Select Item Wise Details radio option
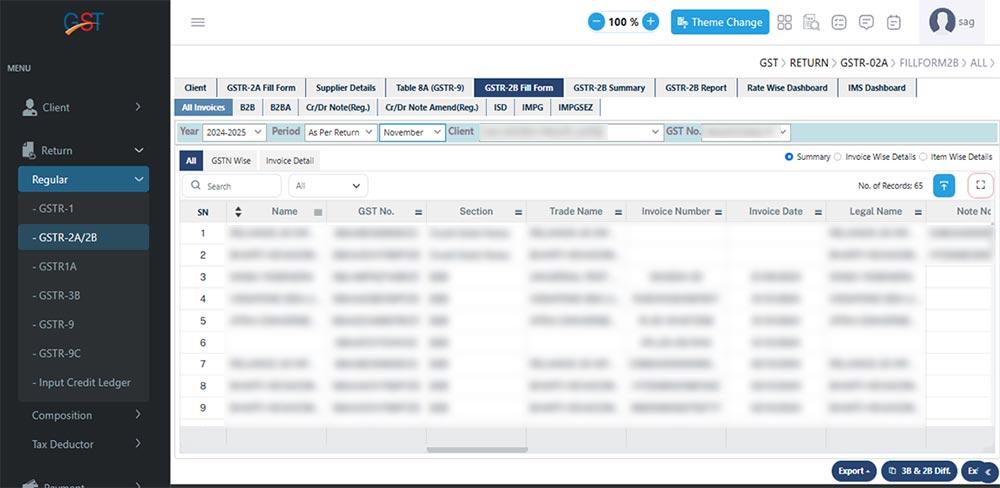The width and height of the screenshot is (1000, 488). (925, 157)
